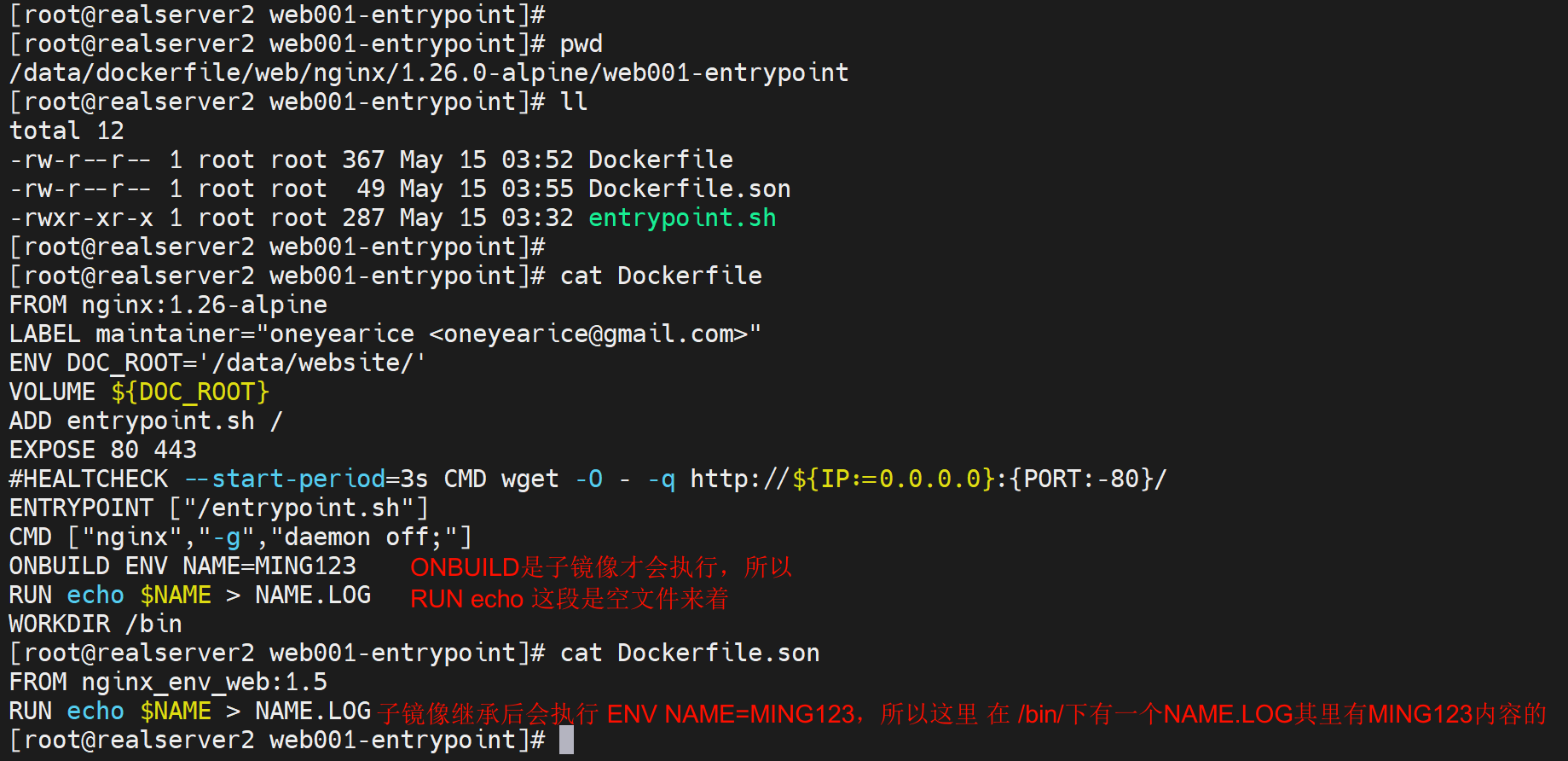
Task: Click the pwd command on the second prompt line
Action: 581,44
